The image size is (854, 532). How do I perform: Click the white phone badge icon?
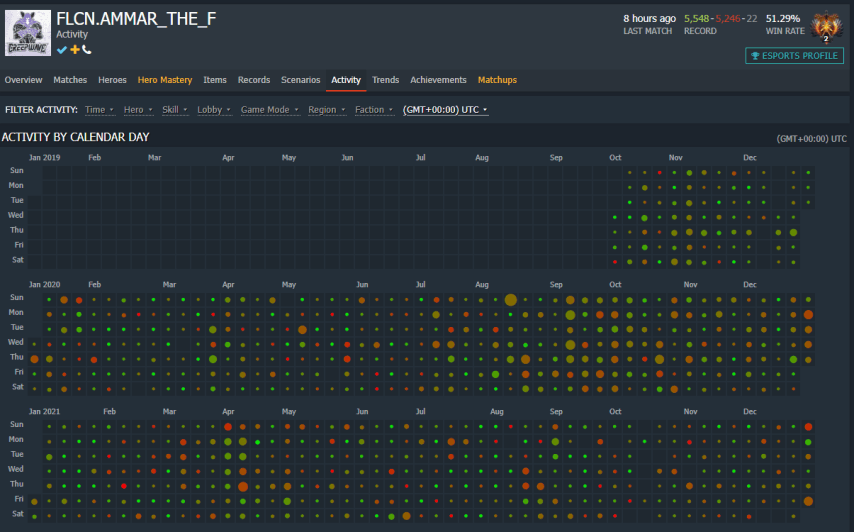(x=87, y=49)
